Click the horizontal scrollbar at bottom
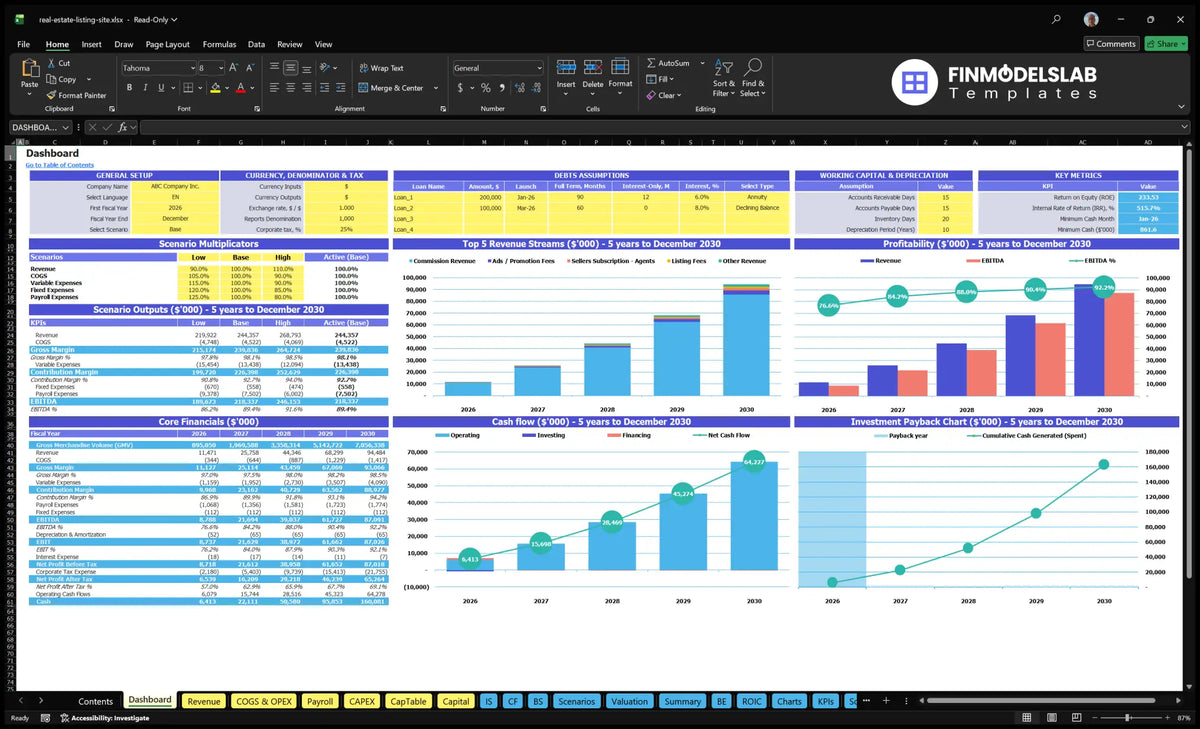This screenshot has width=1200, height=729. click(x=1040, y=701)
